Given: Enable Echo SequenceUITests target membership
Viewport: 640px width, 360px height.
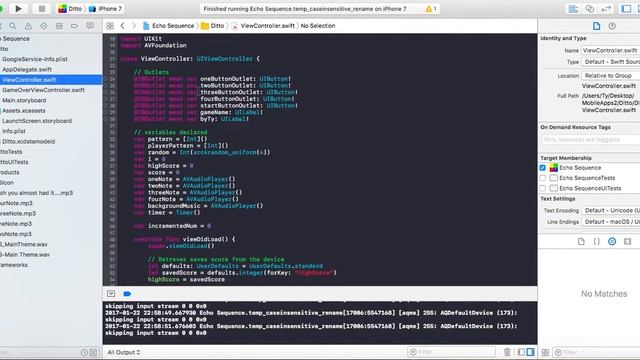Looking at the screenshot, I should [542, 188].
